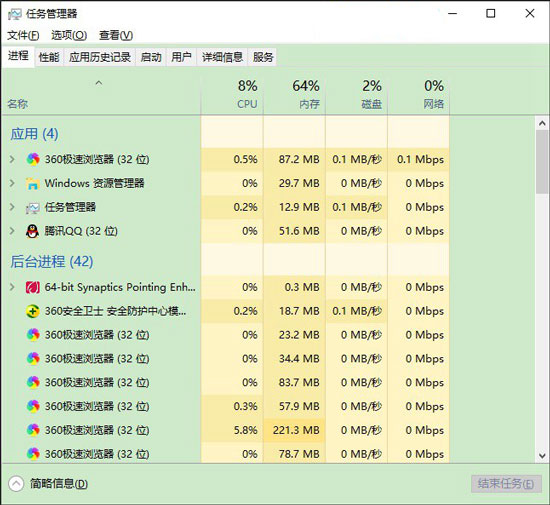The width and height of the screenshot is (550, 505).
Task: Select the 360极速浏览器 app icon under 应用
Action: point(33,159)
